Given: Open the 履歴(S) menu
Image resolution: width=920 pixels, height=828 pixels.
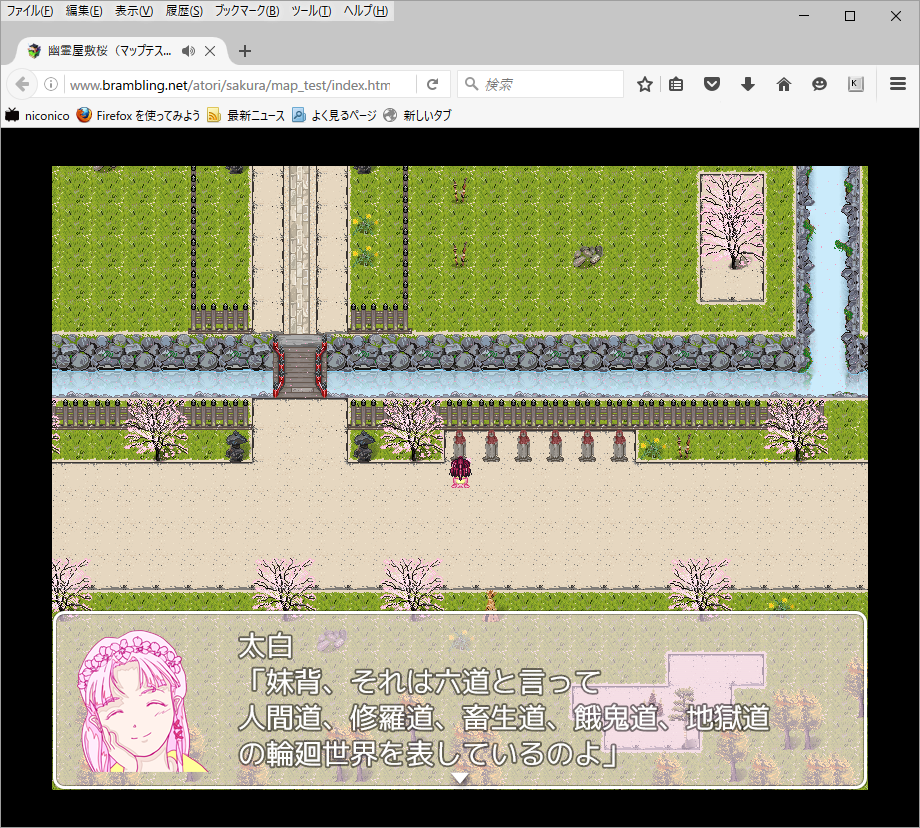Looking at the screenshot, I should [x=184, y=11].
